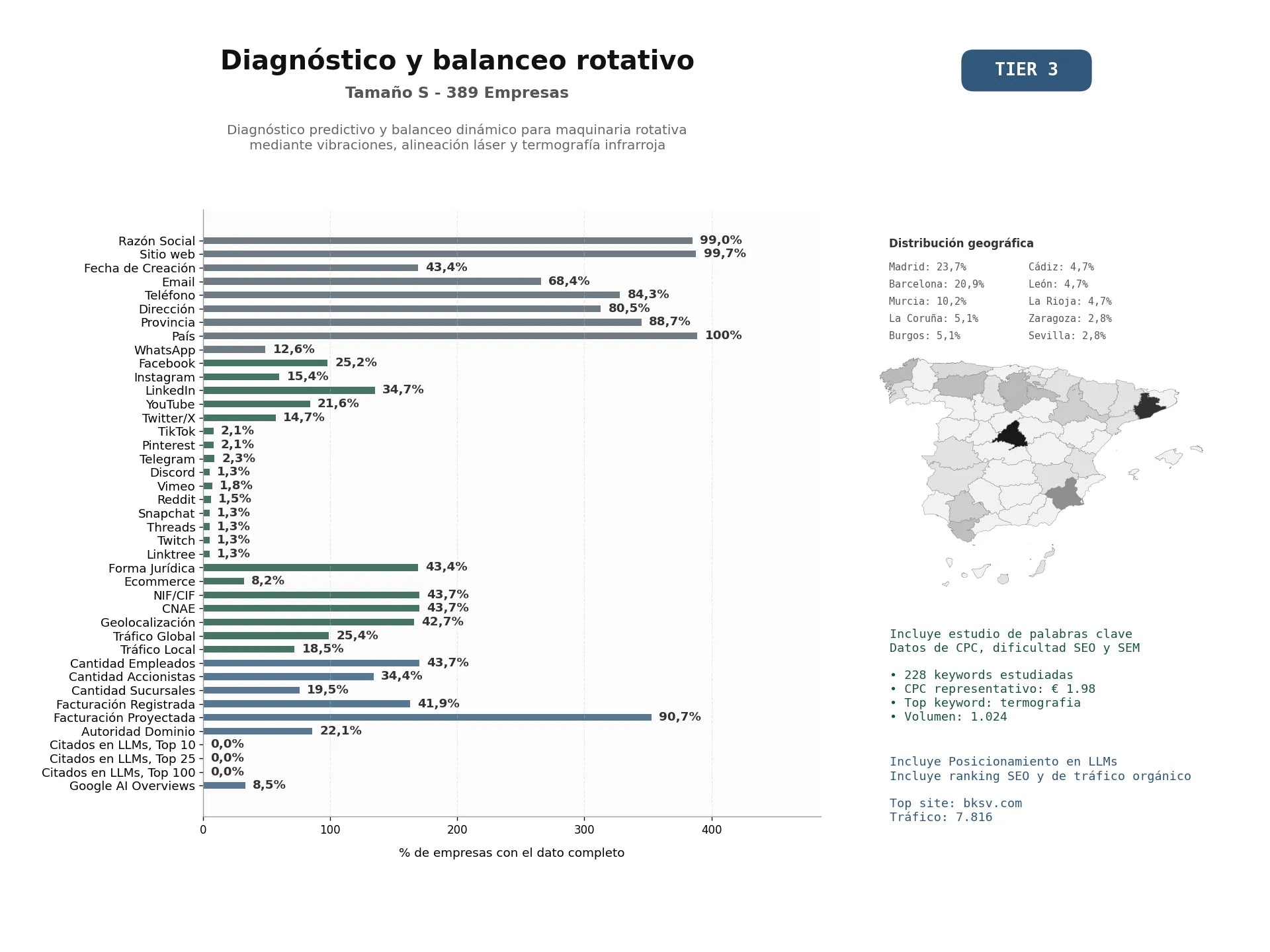Click the 'Twitch' row label

point(177,541)
